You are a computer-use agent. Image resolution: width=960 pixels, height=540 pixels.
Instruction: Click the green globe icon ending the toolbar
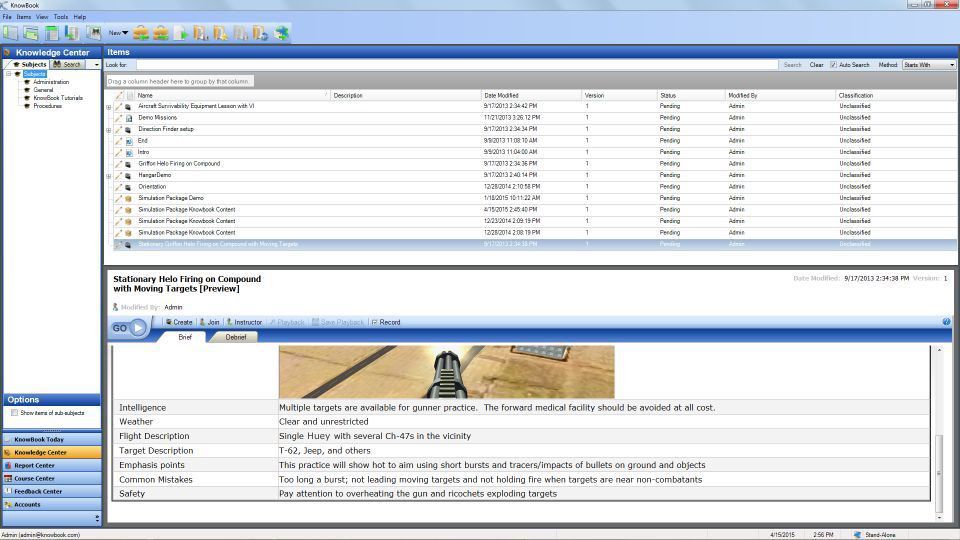[283, 33]
